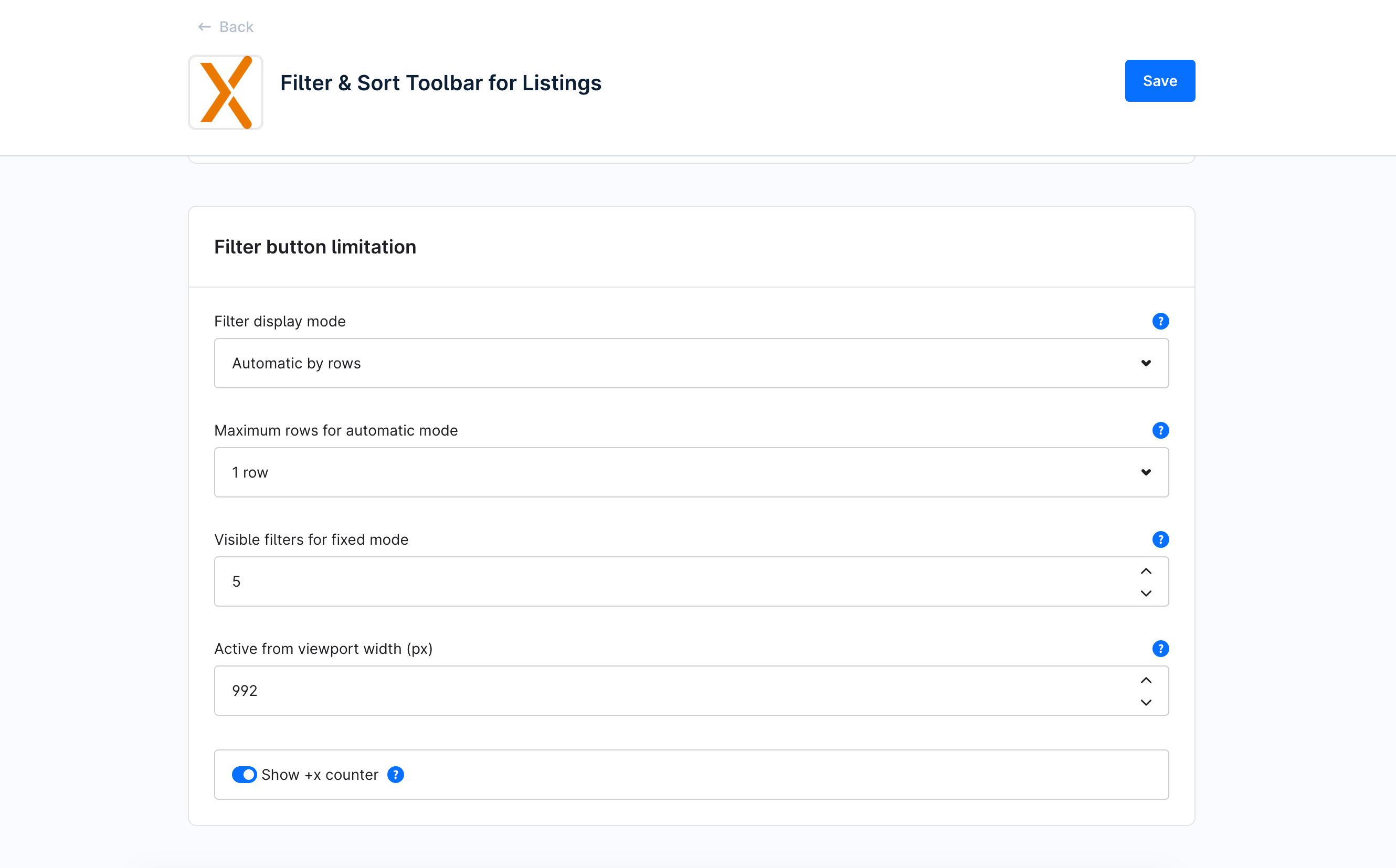Increment the Active from viewport width value

click(x=1146, y=680)
